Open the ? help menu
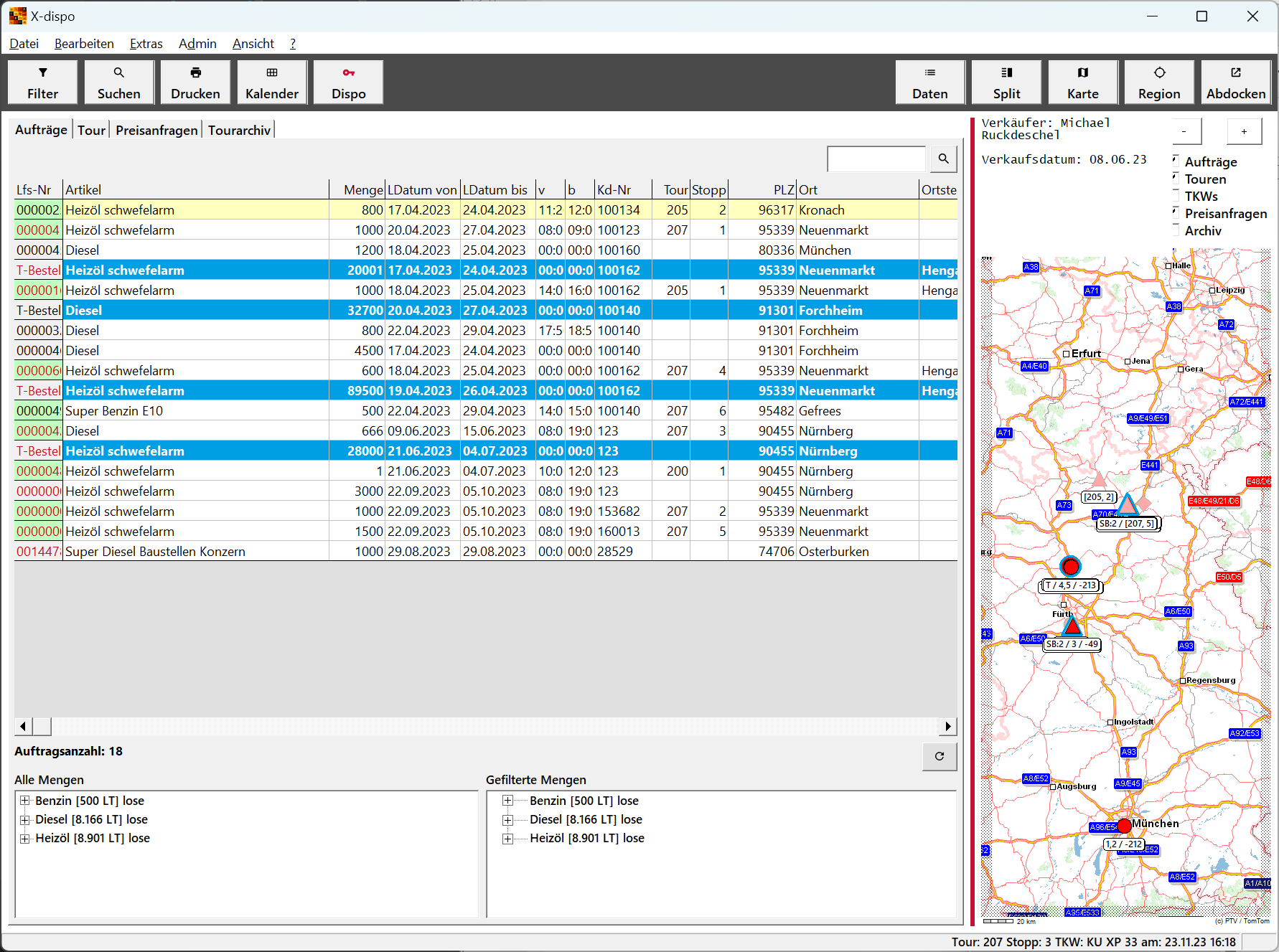Screen dimensions: 1279x952 point(293,44)
